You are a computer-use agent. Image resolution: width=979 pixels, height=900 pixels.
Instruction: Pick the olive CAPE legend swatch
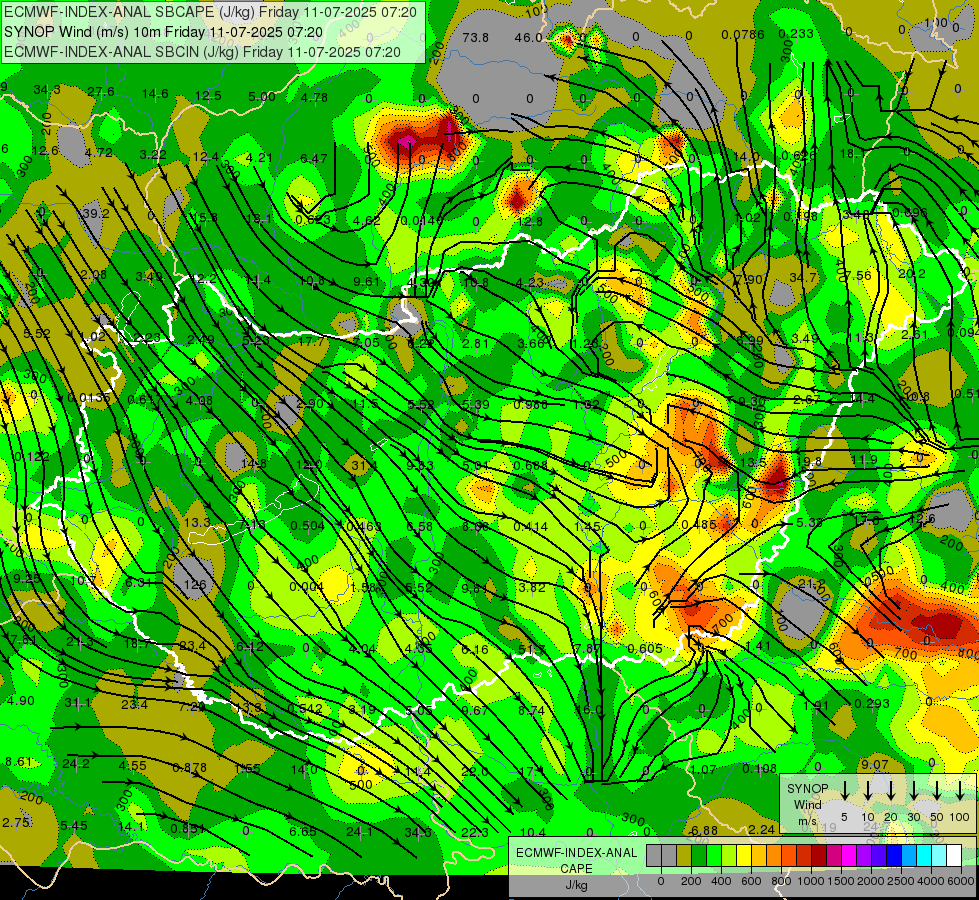[x=684, y=855]
